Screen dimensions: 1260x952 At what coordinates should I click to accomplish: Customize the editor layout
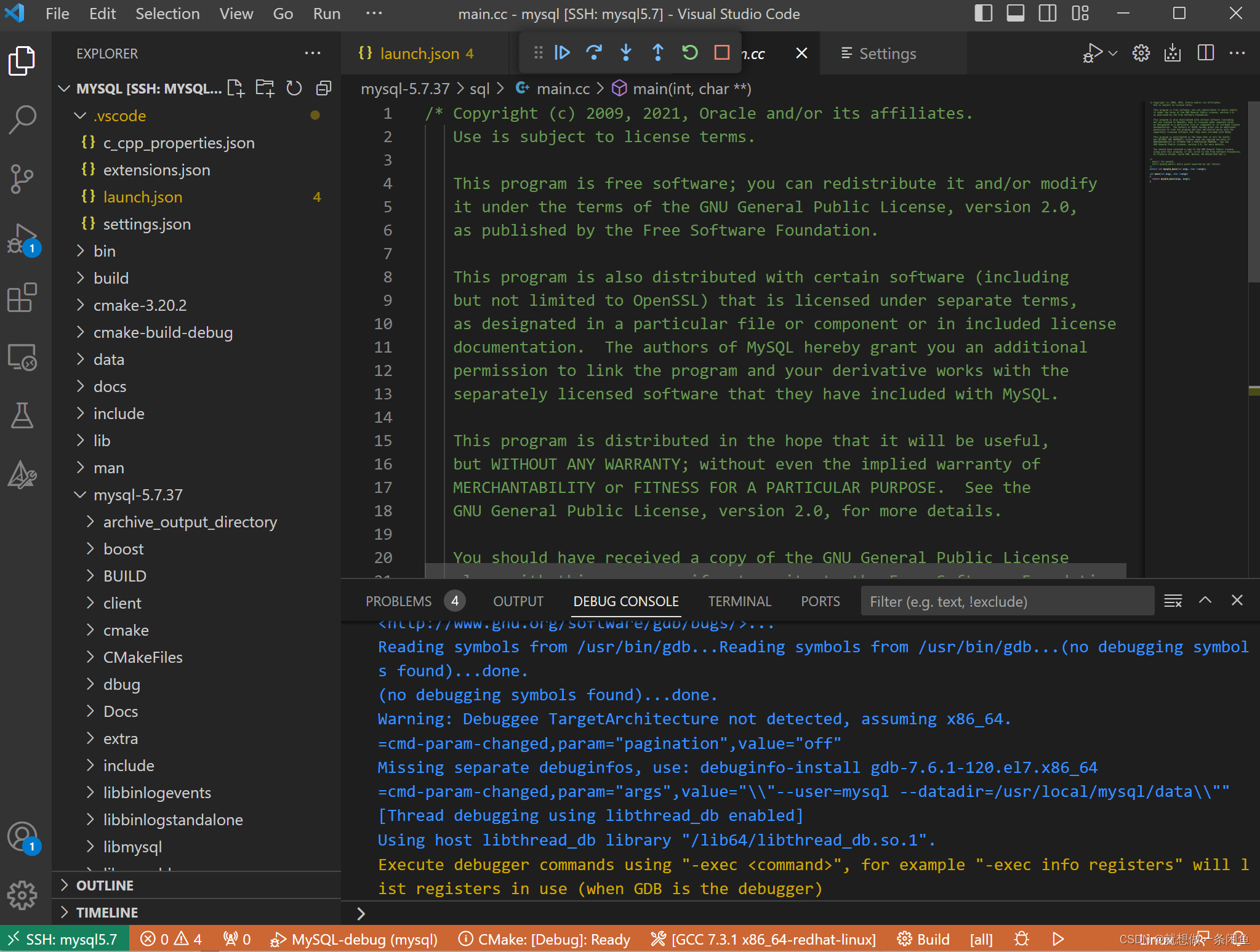pyautogui.click(x=1080, y=14)
